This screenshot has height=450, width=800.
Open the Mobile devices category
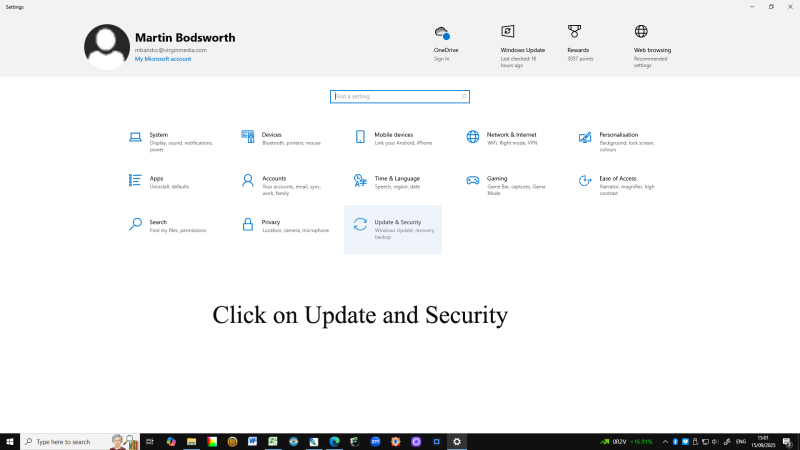pos(393,135)
